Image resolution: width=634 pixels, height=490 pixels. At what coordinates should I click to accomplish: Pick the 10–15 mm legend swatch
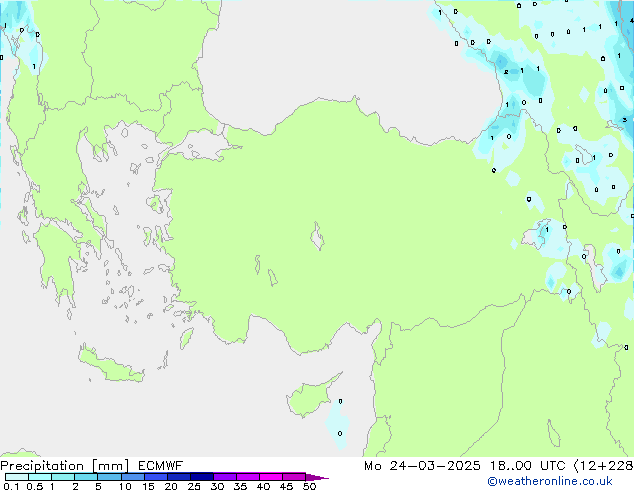tap(132, 477)
